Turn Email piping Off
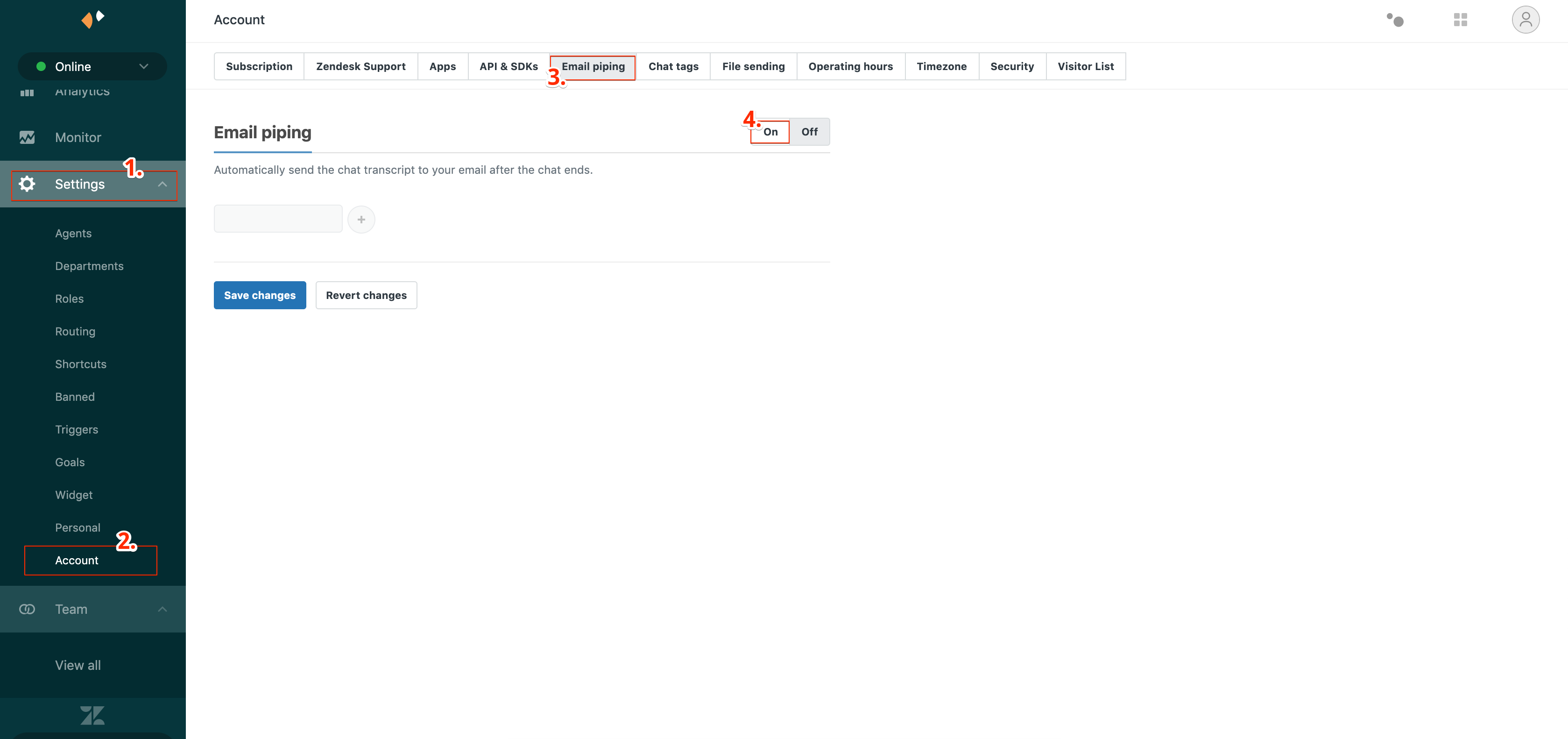The width and height of the screenshot is (1568, 739). point(810,132)
